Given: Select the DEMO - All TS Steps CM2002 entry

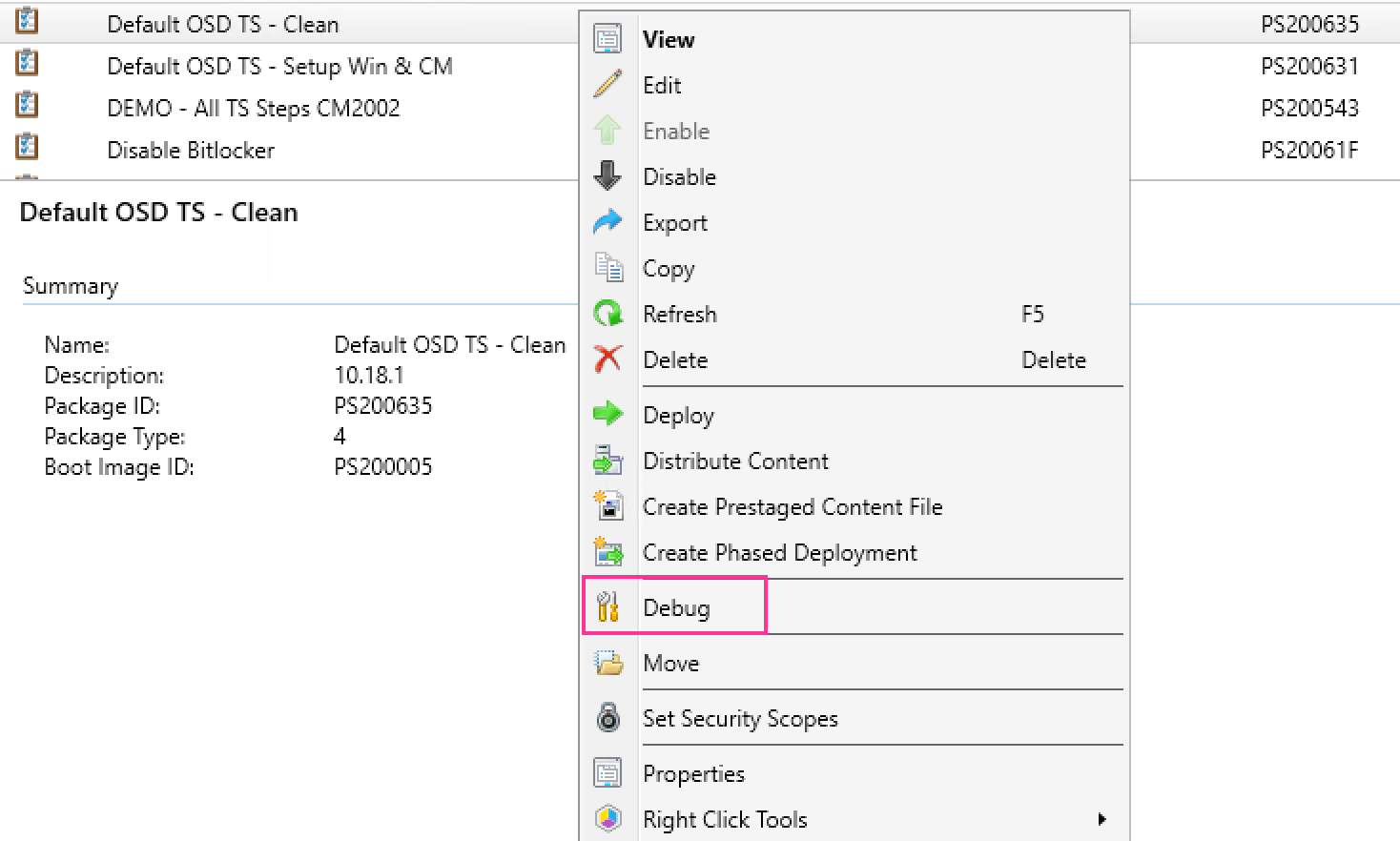Looking at the screenshot, I should coord(254,108).
